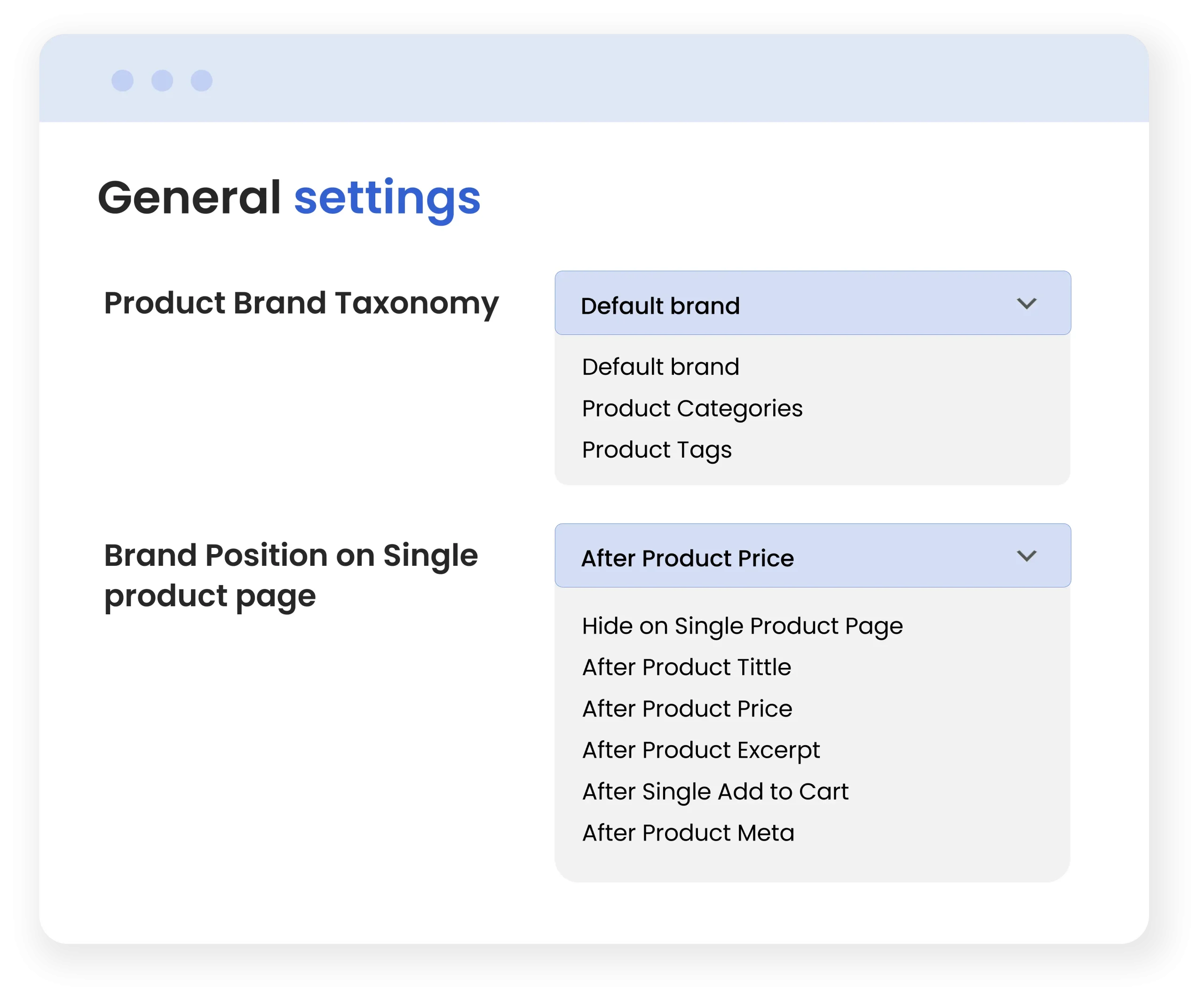
Task: Open the Default brand taxonomy dropdown
Action: click(x=812, y=303)
